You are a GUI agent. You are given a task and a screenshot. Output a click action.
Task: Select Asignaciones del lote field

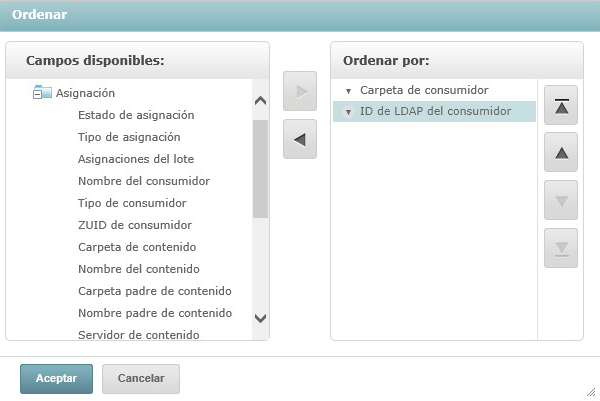tap(136, 159)
